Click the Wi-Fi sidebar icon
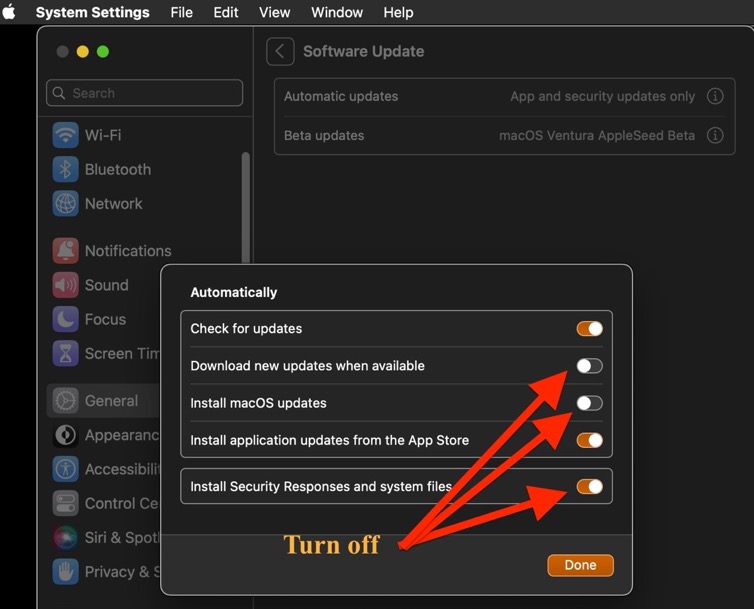The width and height of the screenshot is (754, 609). click(x=65, y=135)
